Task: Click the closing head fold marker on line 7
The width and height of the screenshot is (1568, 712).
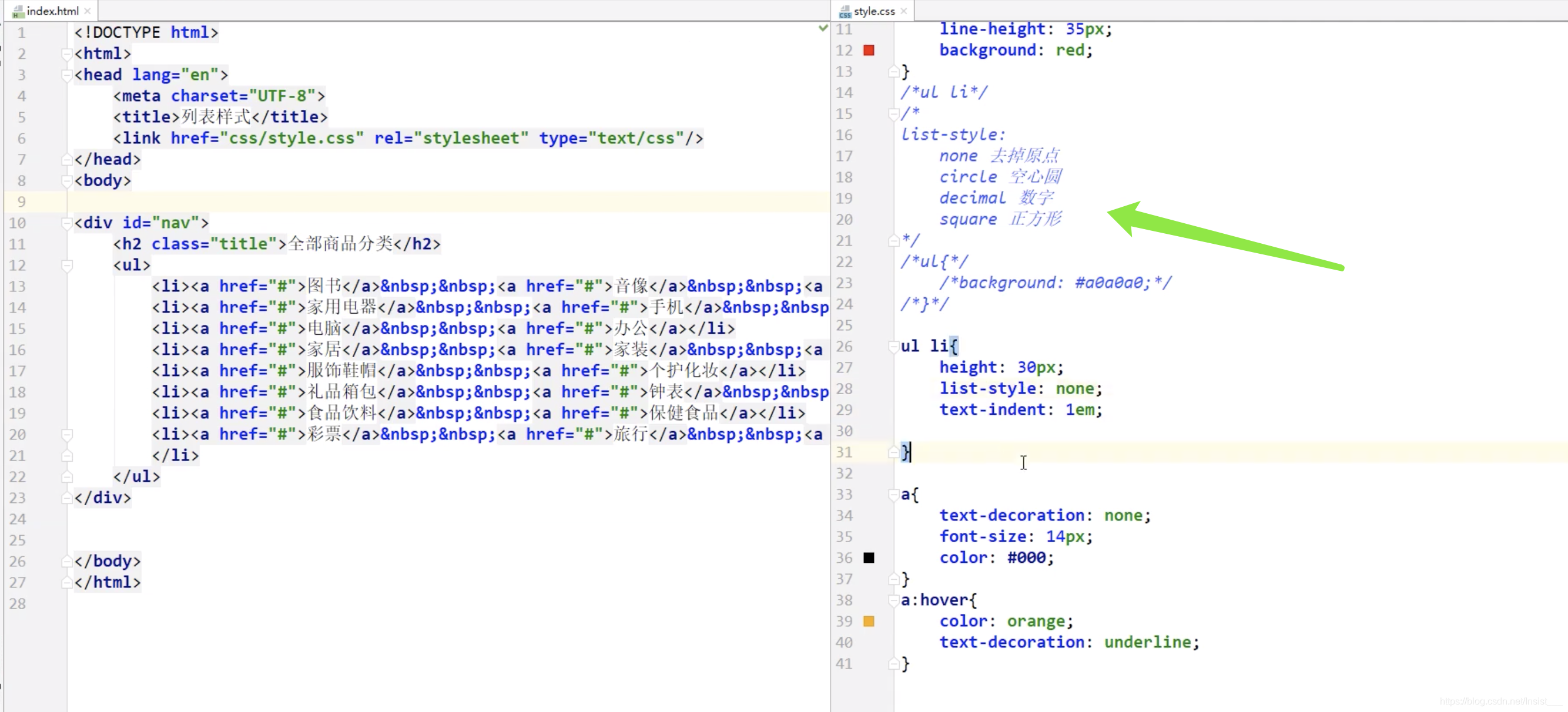Action: [67, 159]
